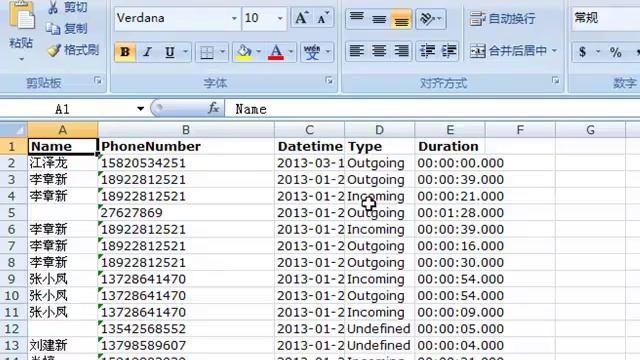This screenshot has height=360, width=640.
Task: Click the fx insert function button
Action: (213, 109)
